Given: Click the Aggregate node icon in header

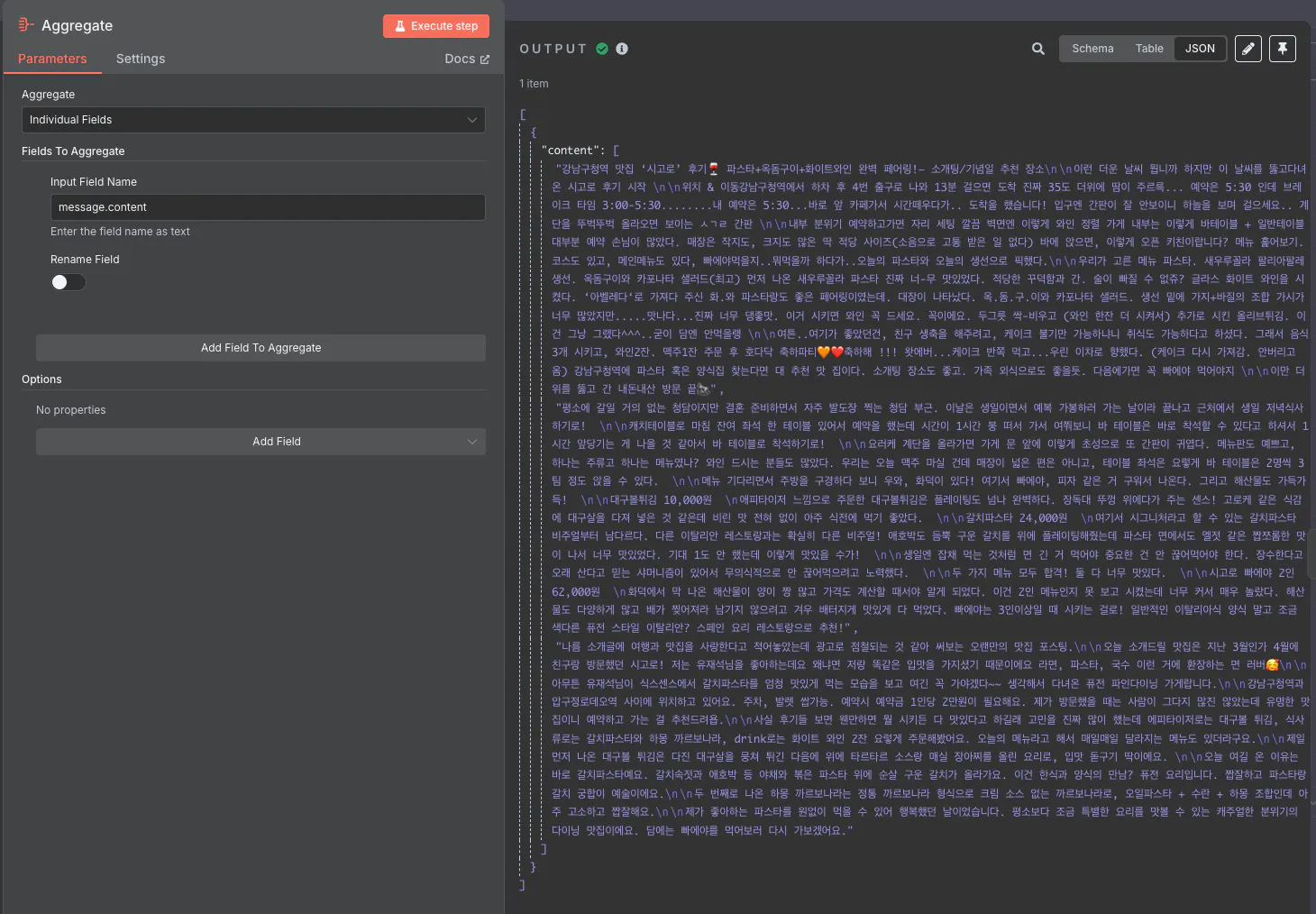Looking at the screenshot, I should (26, 25).
